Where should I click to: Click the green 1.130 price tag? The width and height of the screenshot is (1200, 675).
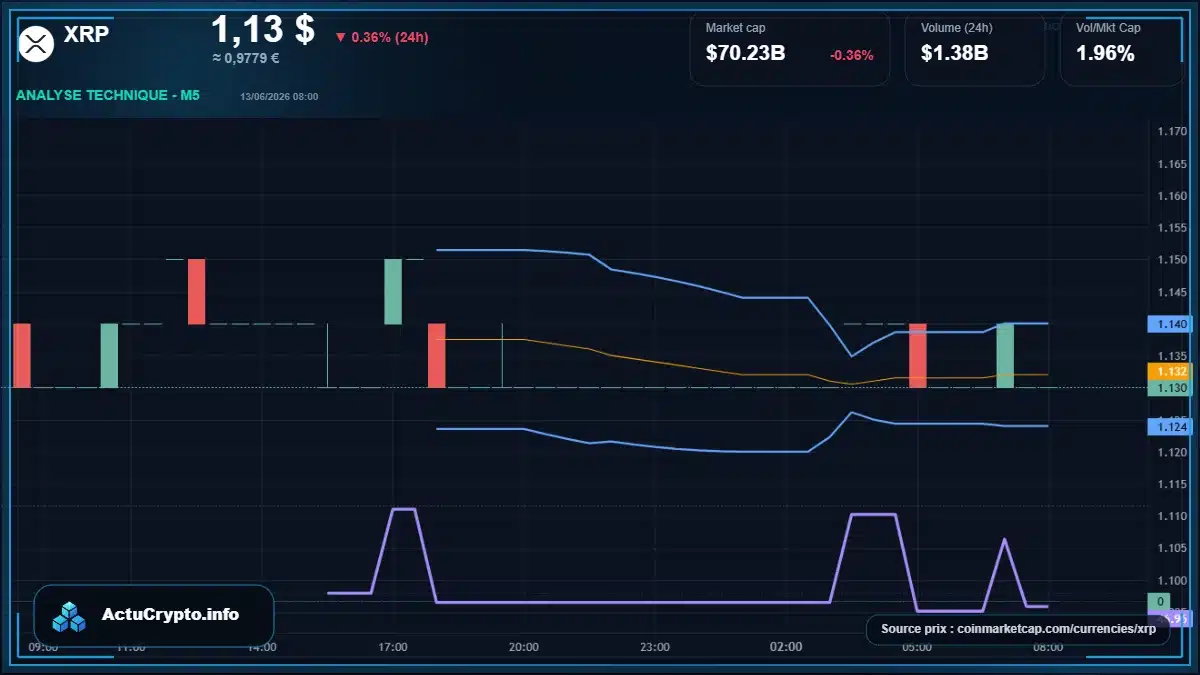pyautogui.click(x=1169, y=388)
